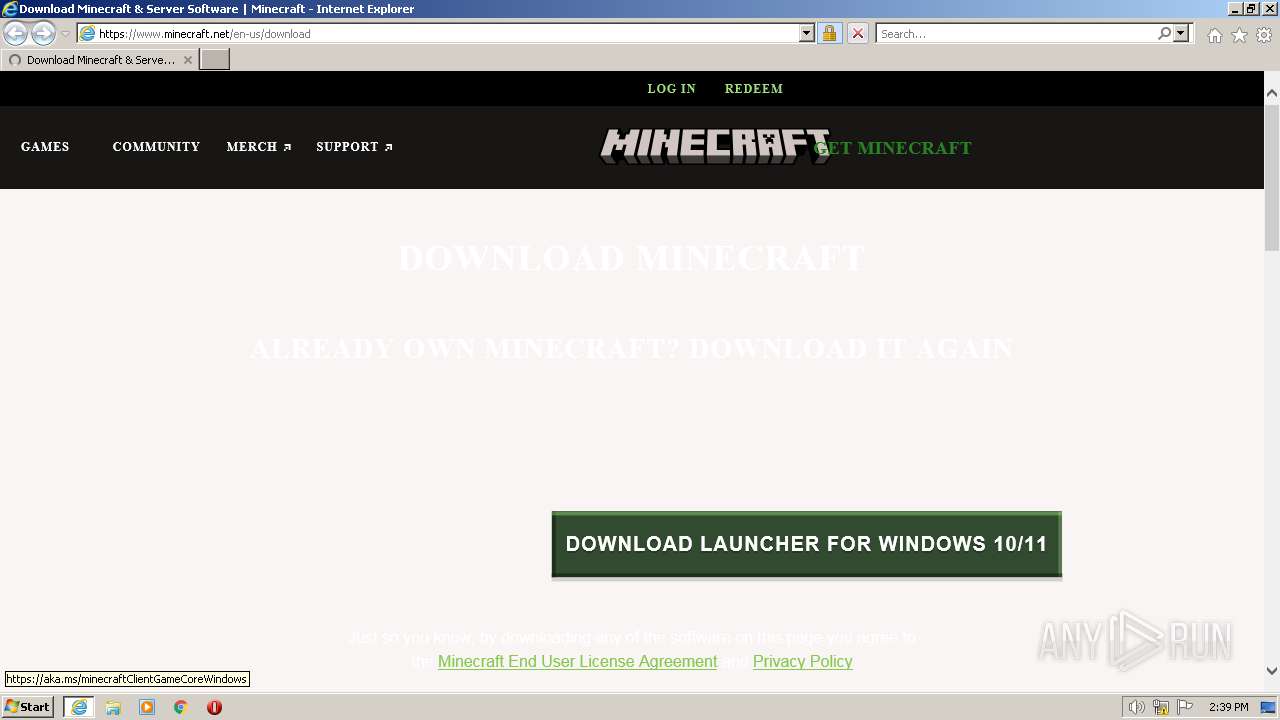Click the magnifier search icon

[x=1164, y=33]
